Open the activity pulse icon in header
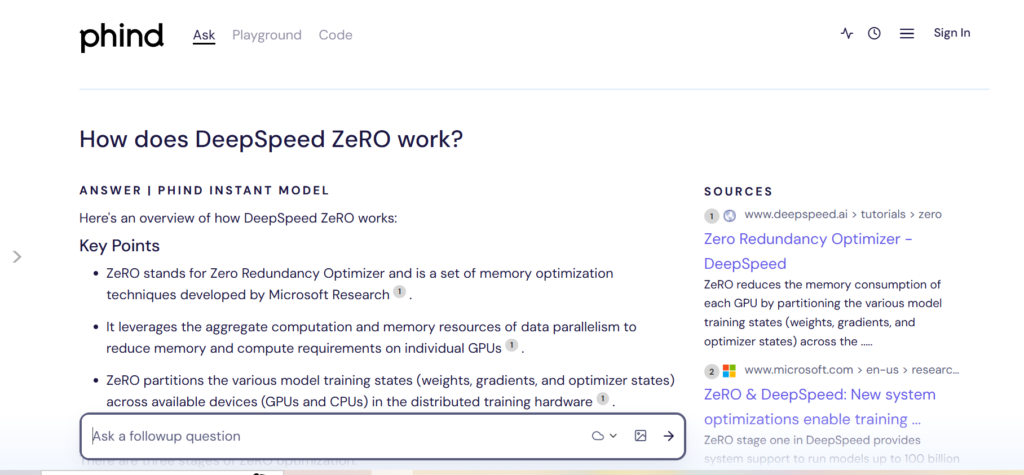This screenshot has height=475, width=1024. point(847,33)
